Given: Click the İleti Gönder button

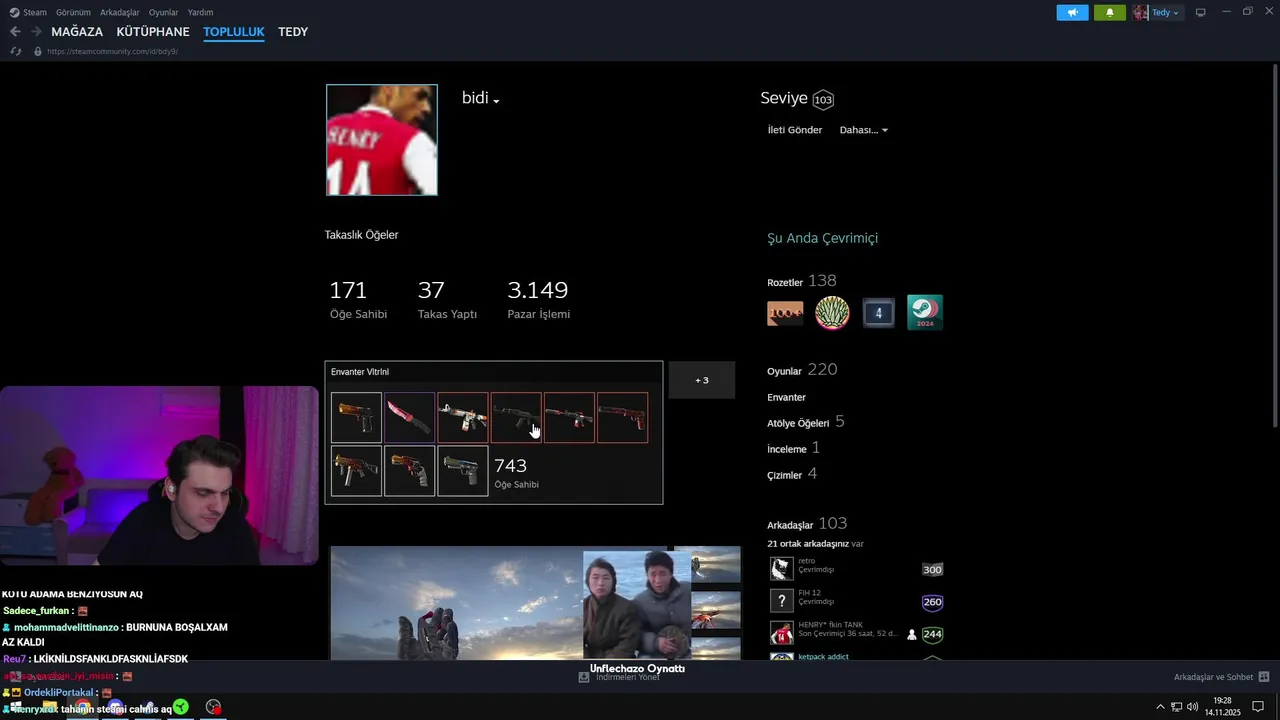Looking at the screenshot, I should tap(795, 130).
